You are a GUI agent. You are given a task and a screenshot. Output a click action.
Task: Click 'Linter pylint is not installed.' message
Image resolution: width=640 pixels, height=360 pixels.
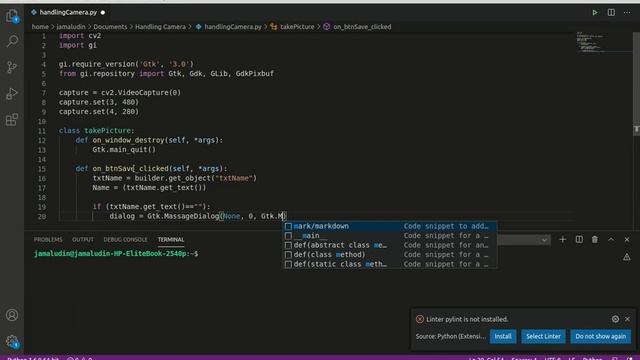[x=467, y=319]
